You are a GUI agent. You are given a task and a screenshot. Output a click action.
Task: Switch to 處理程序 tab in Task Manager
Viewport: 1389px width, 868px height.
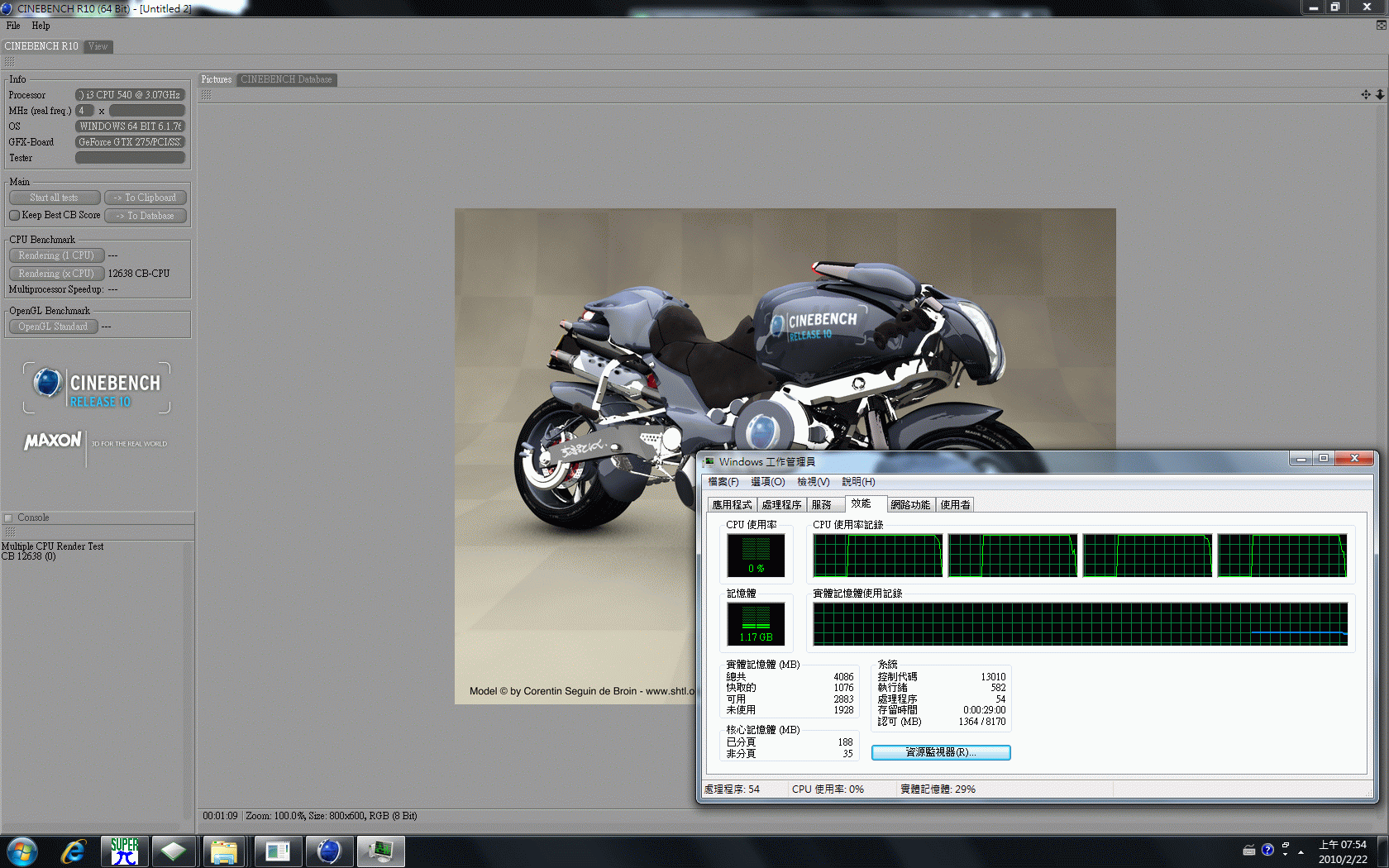pos(782,505)
